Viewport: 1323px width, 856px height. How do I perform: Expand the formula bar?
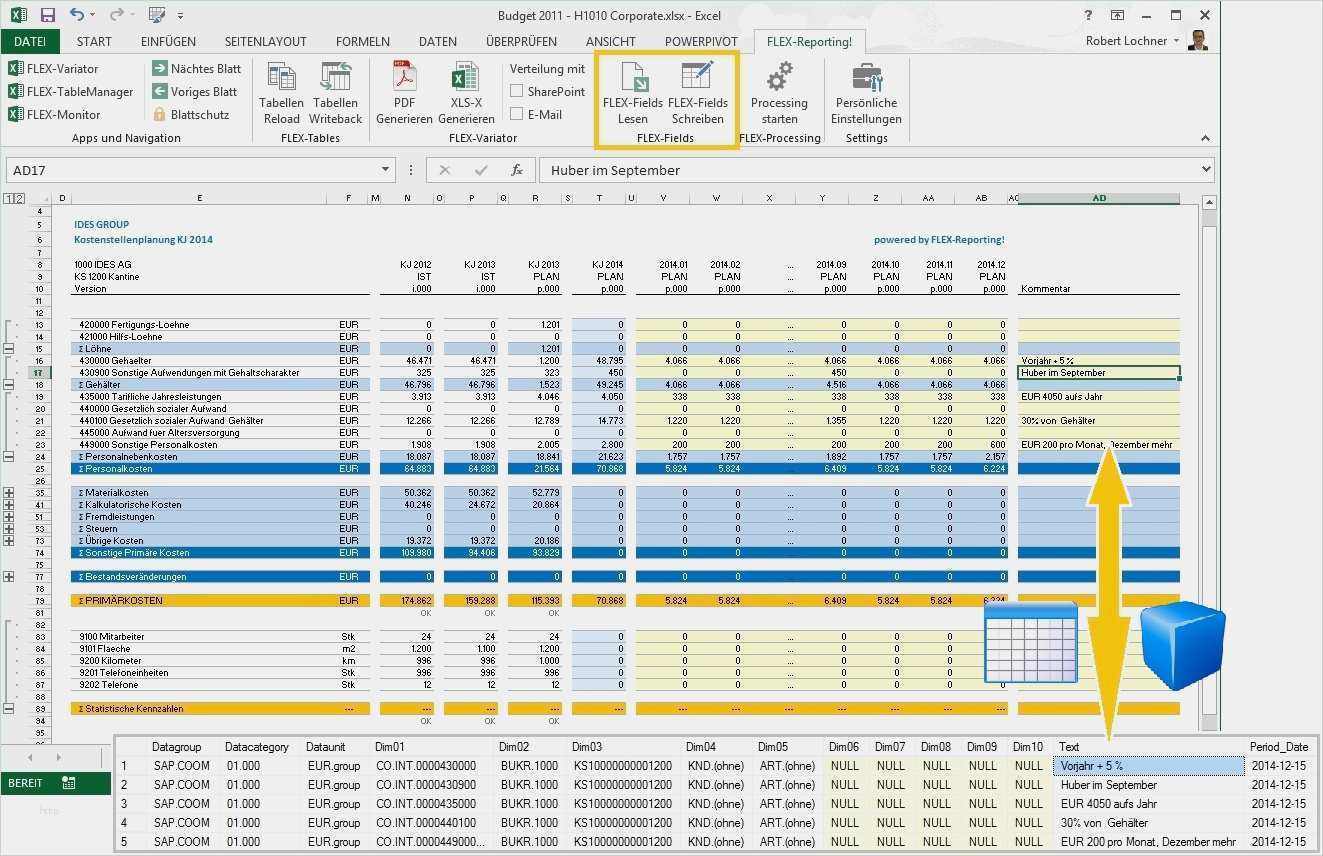pyautogui.click(x=1205, y=170)
